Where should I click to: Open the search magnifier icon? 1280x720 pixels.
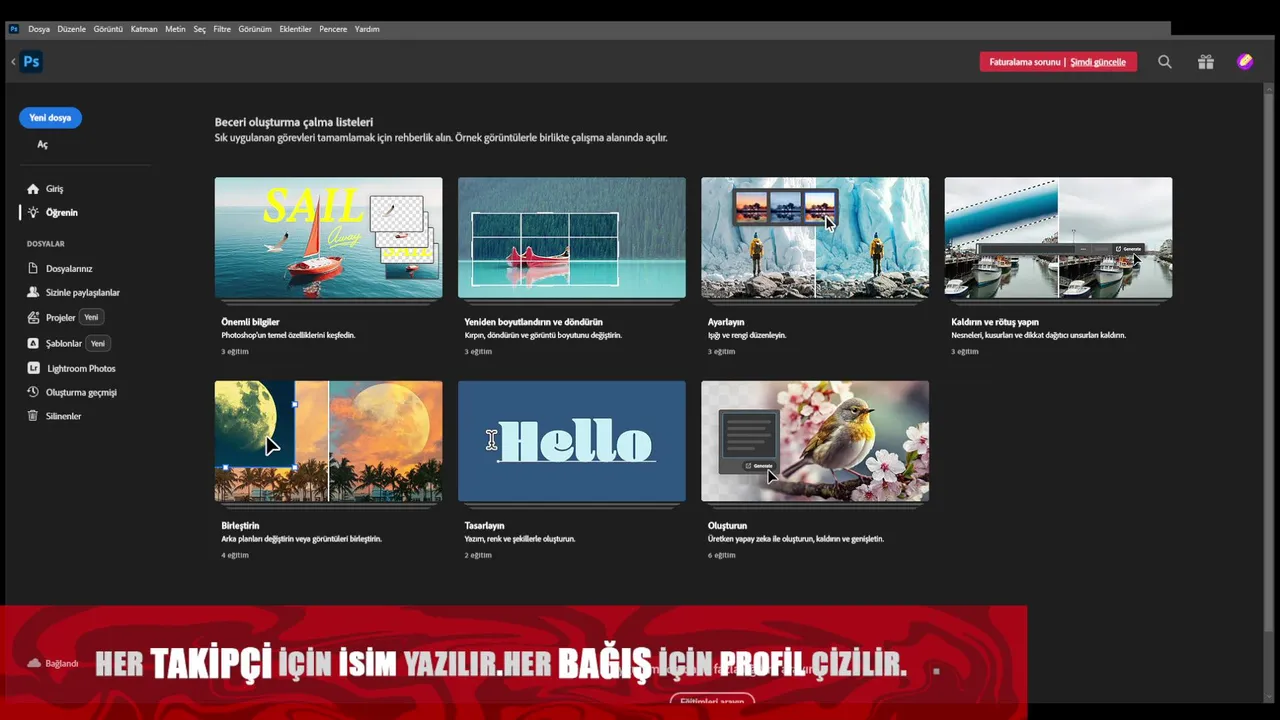(1165, 62)
